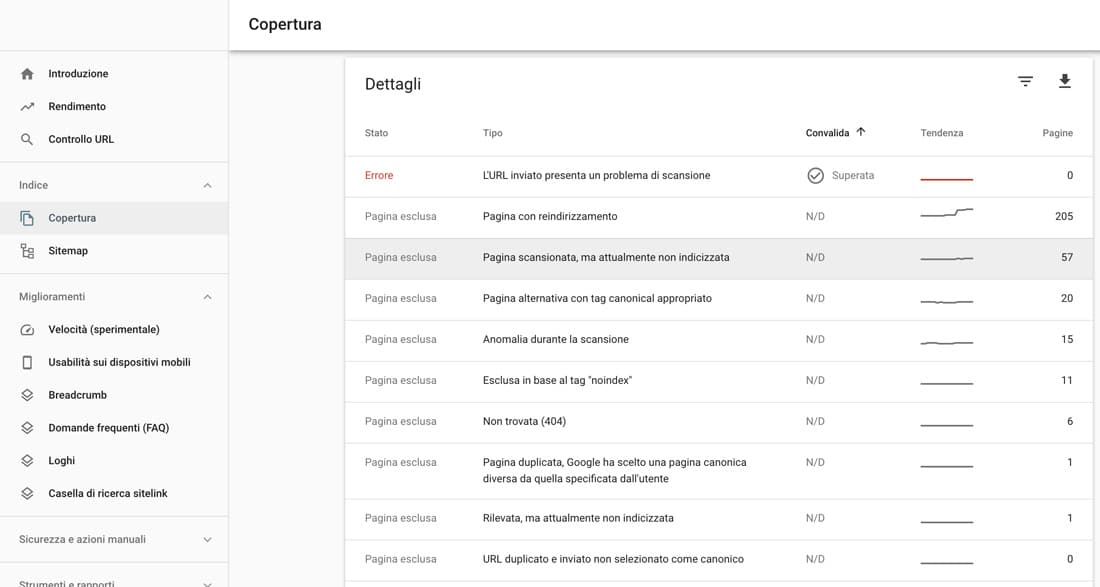The image size is (1100, 587).
Task: Click the Miglioramenti section label
Action: coord(52,297)
